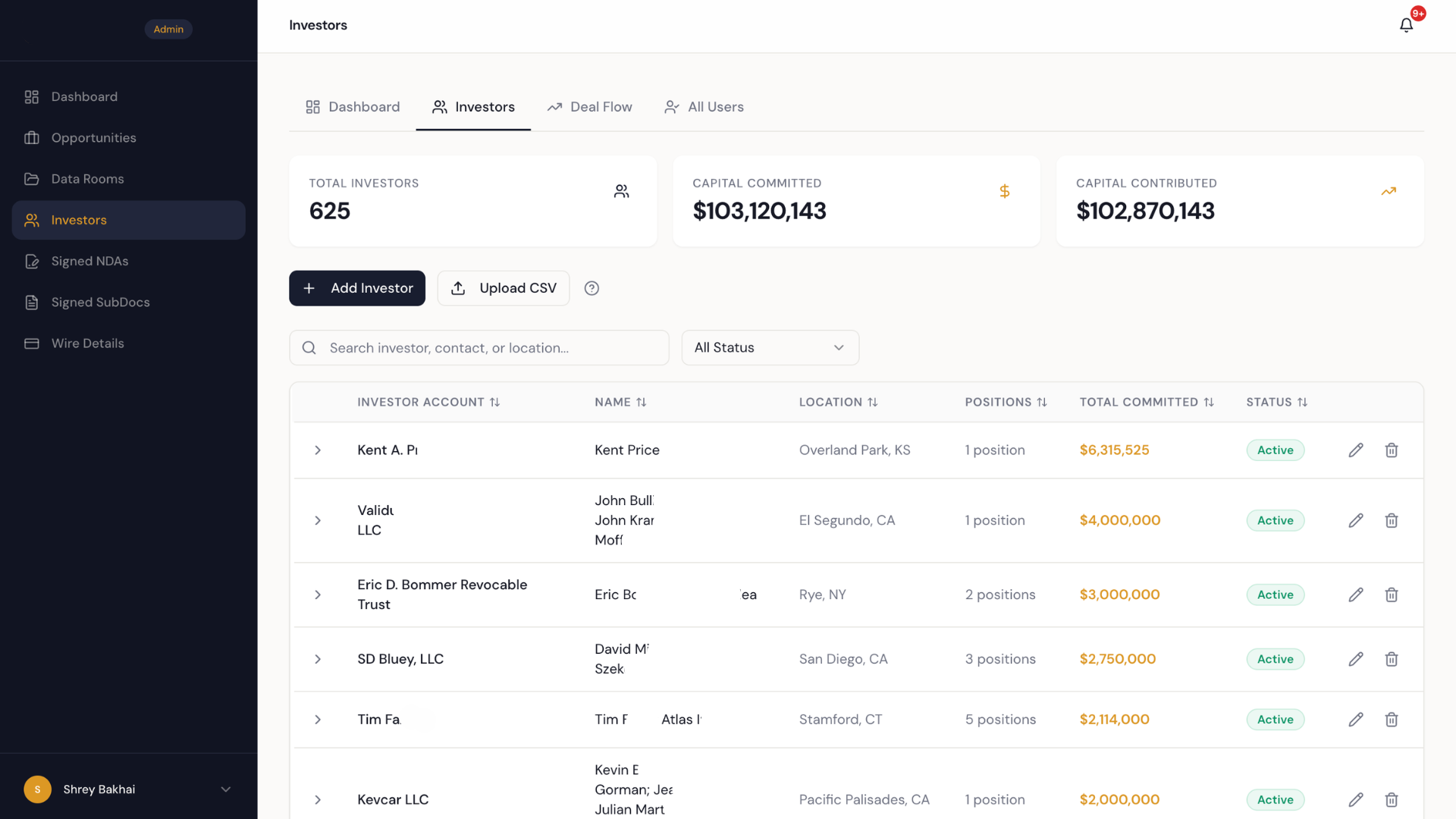Delete SD Bluey, LLC with the trash icon
The image size is (1456, 819).
tap(1392, 659)
